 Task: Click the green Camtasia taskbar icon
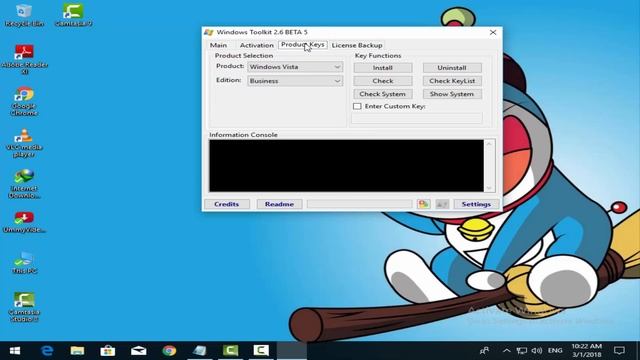[230, 351]
